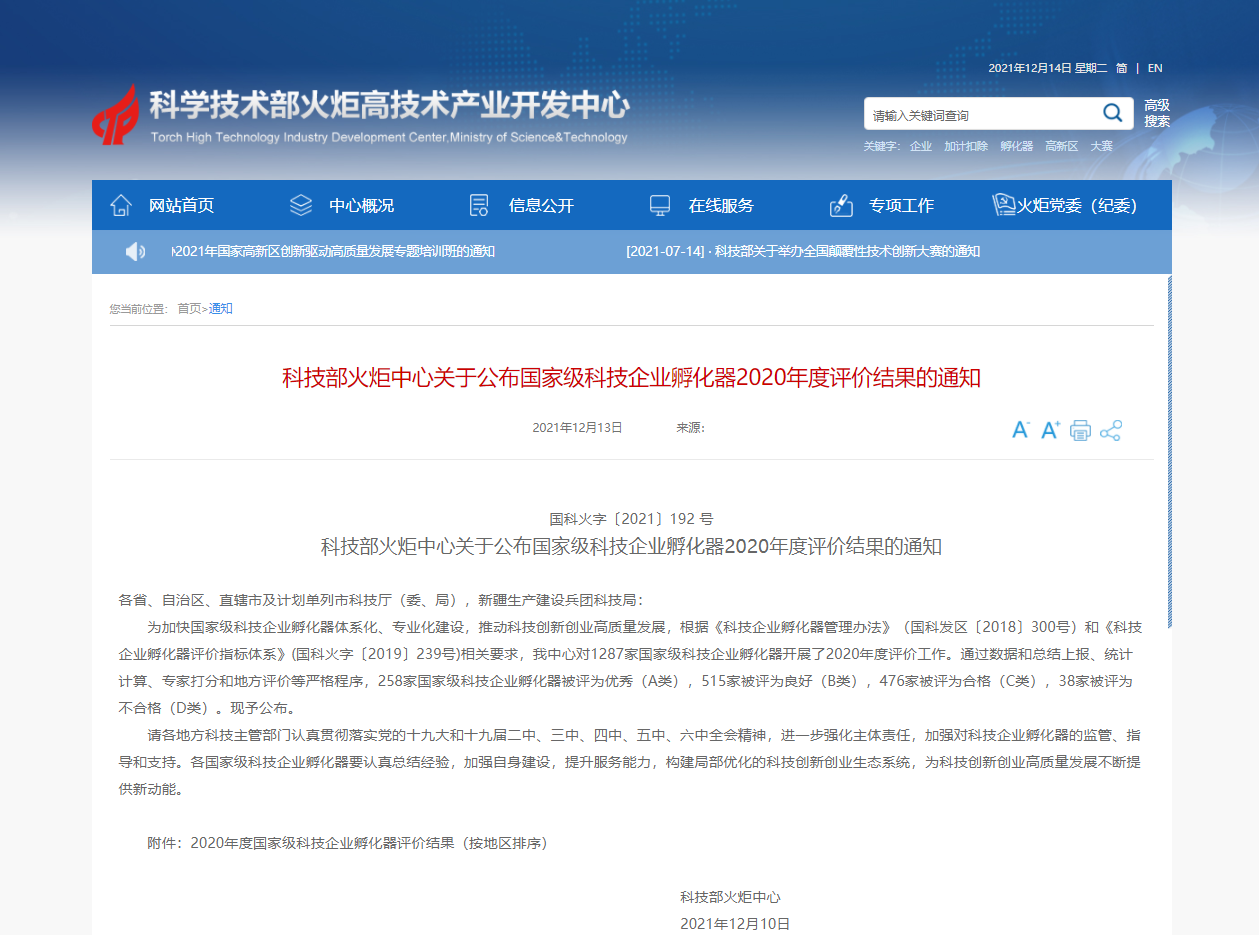Click the gray article subtitle heading
The image size is (1259, 935).
631,547
